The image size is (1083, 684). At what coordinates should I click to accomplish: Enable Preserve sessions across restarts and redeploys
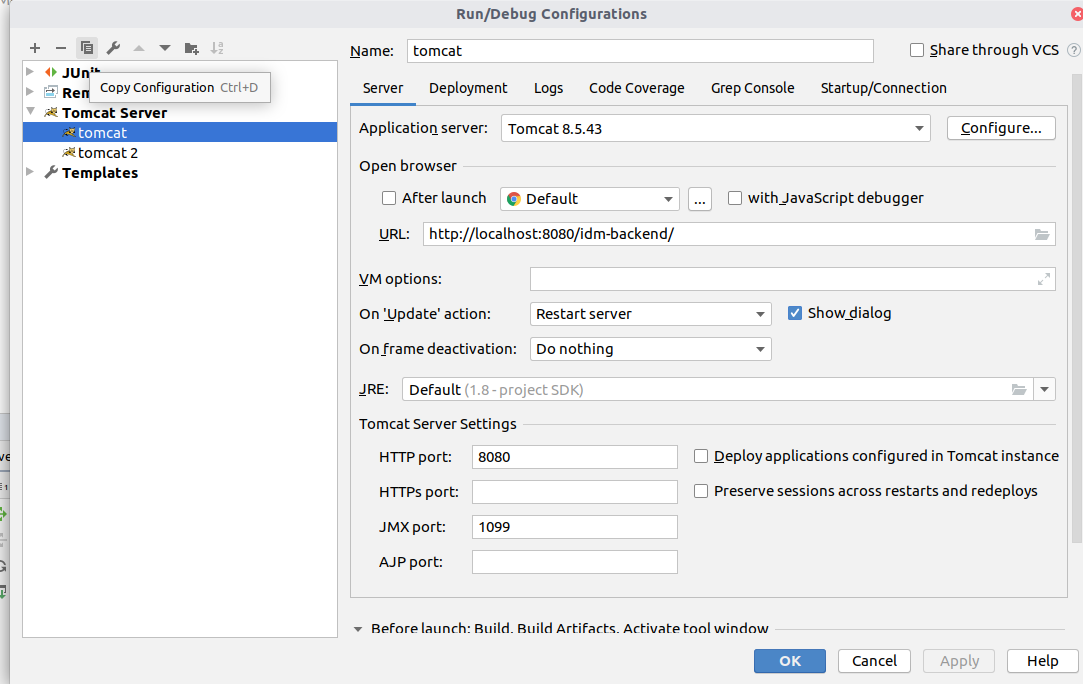(x=701, y=491)
